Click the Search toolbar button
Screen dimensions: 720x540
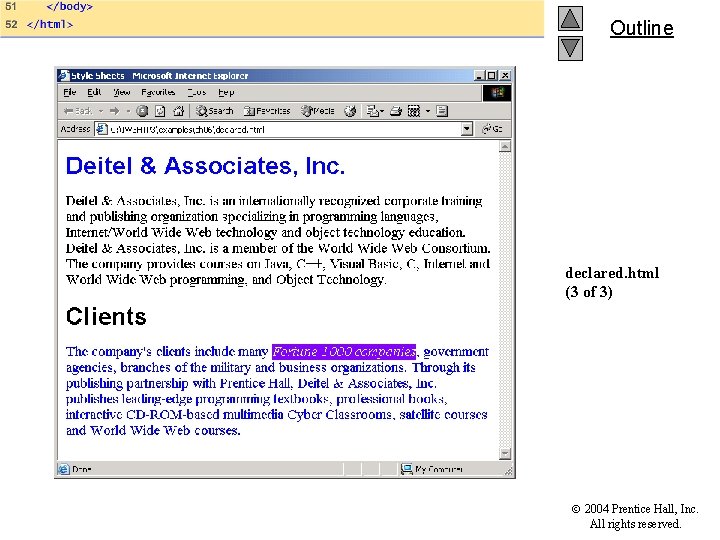tap(214, 111)
